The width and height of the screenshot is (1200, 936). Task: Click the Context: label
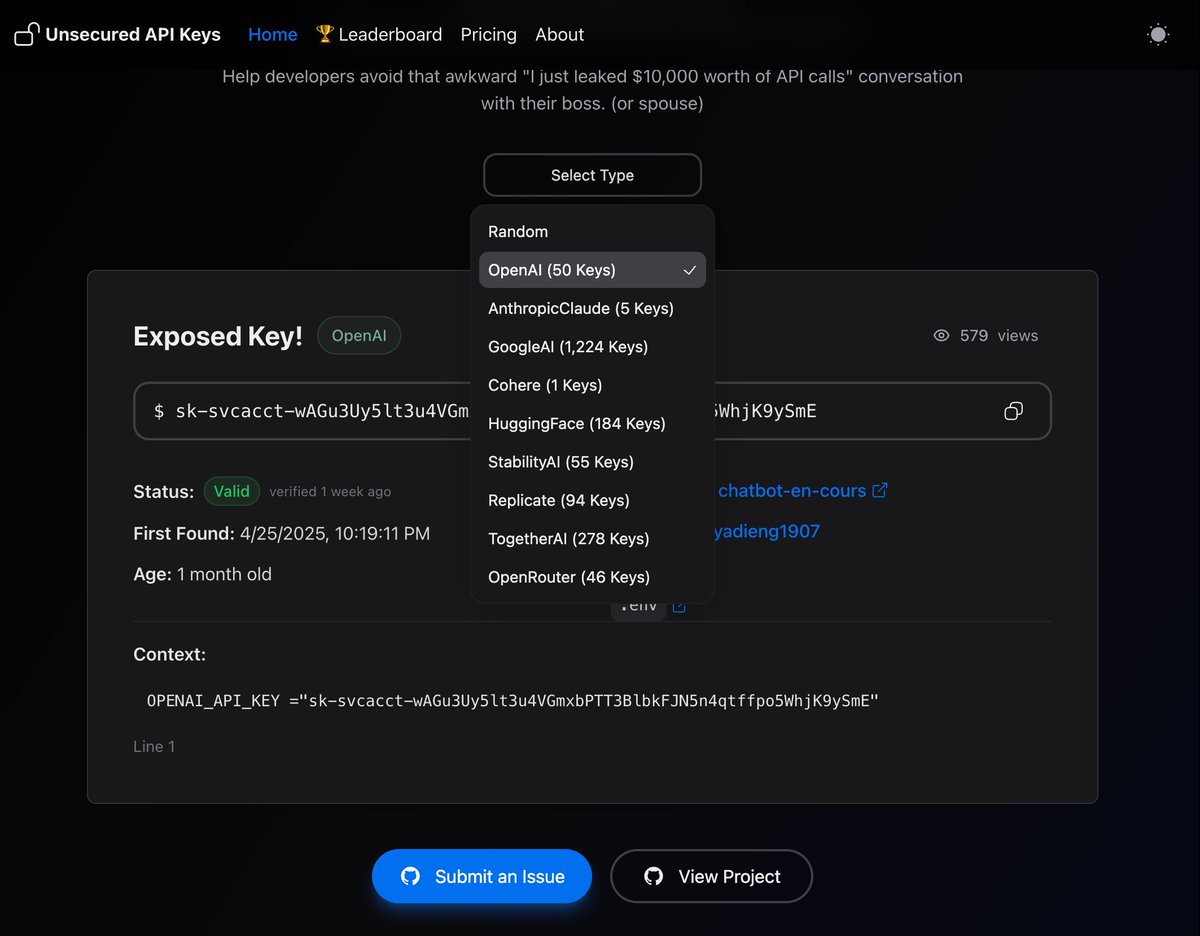point(170,654)
